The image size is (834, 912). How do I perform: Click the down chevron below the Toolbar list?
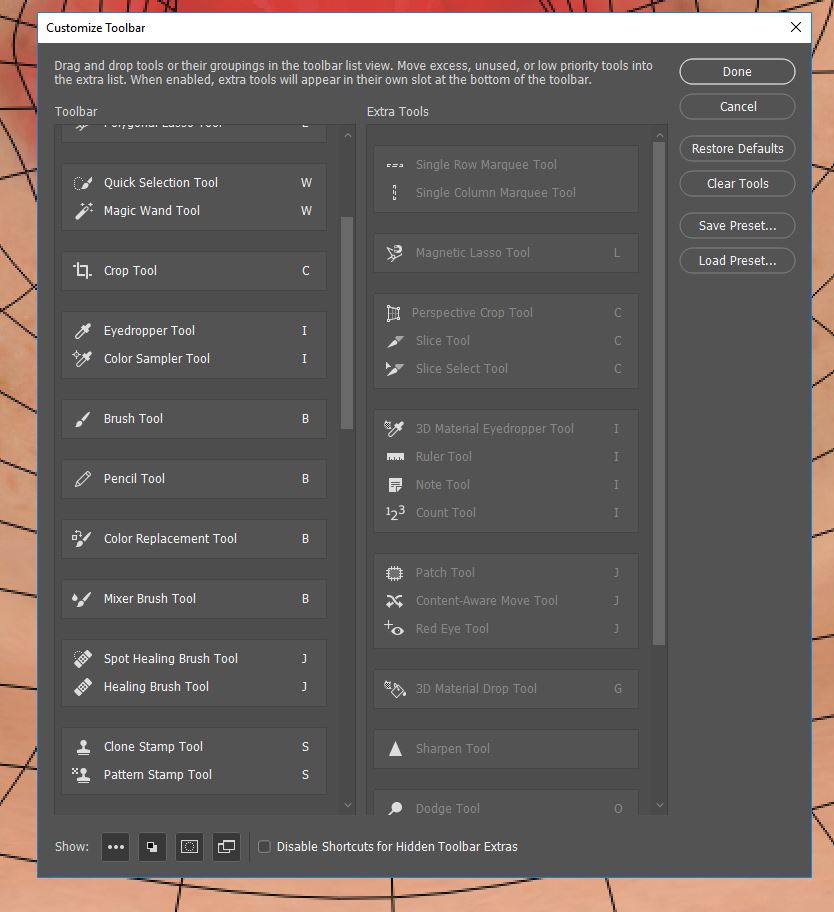click(348, 805)
